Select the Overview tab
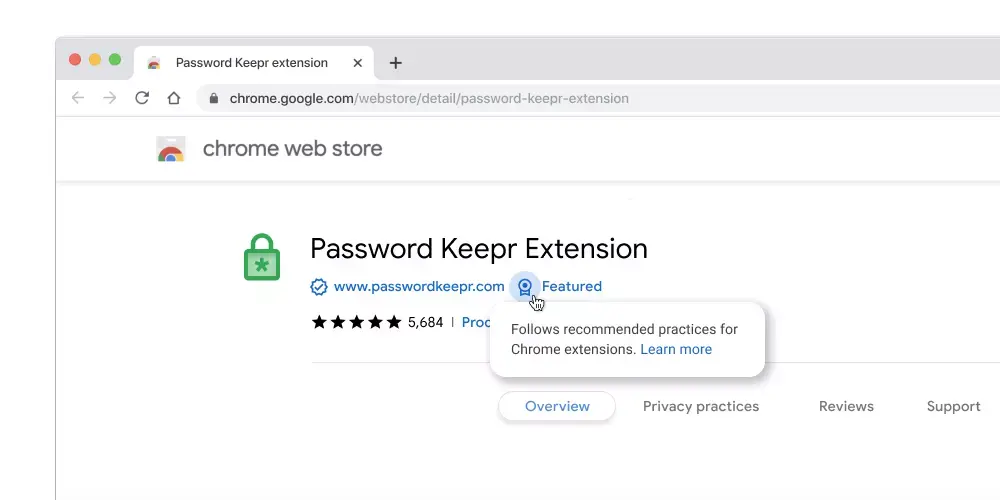The image size is (1000, 500). tap(557, 406)
